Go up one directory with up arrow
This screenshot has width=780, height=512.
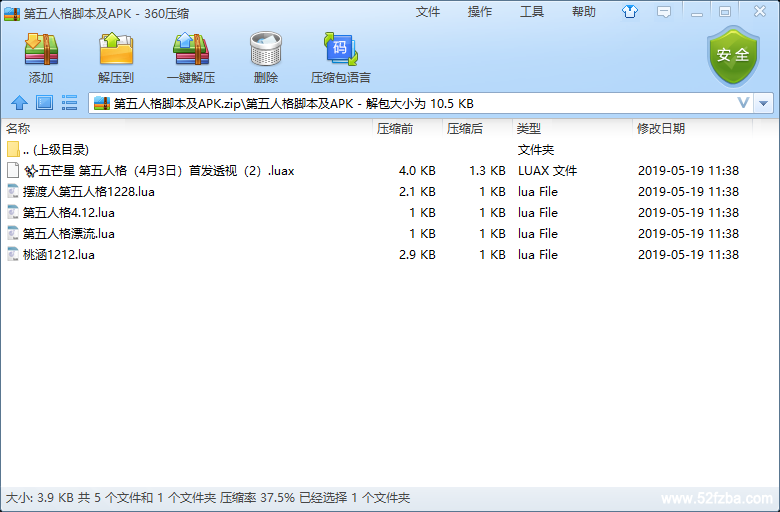(19, 103)
